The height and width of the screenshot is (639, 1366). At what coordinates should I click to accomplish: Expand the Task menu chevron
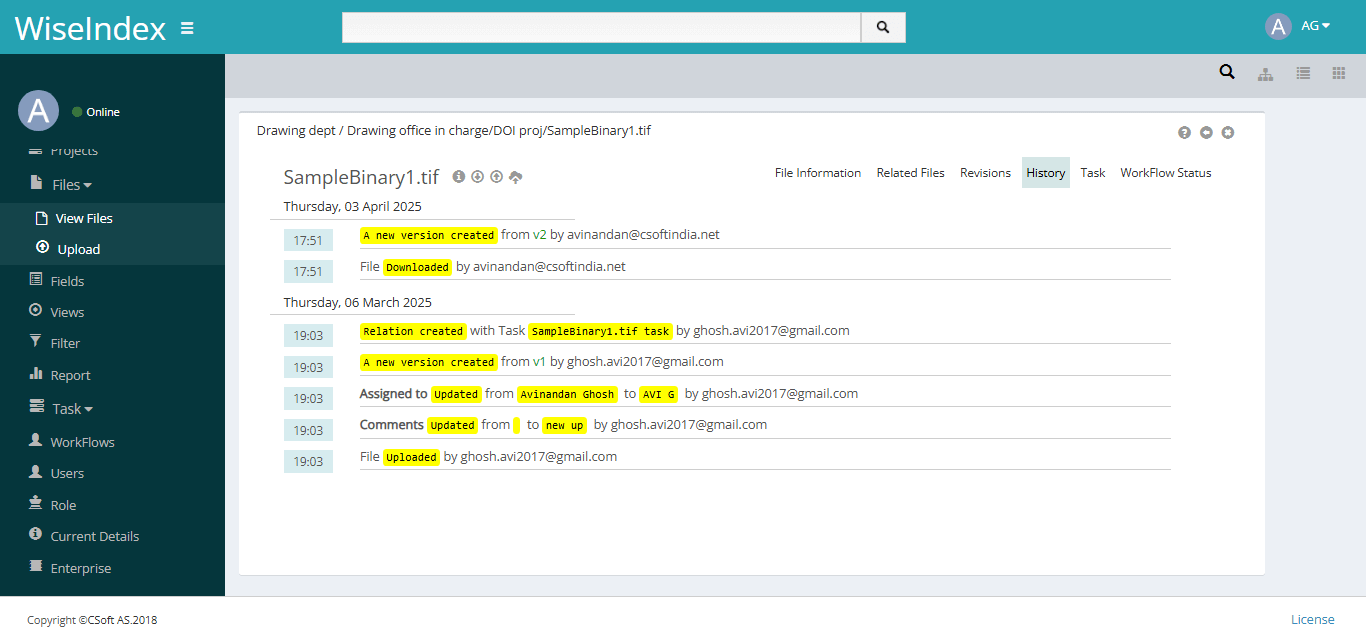(86, 409)
